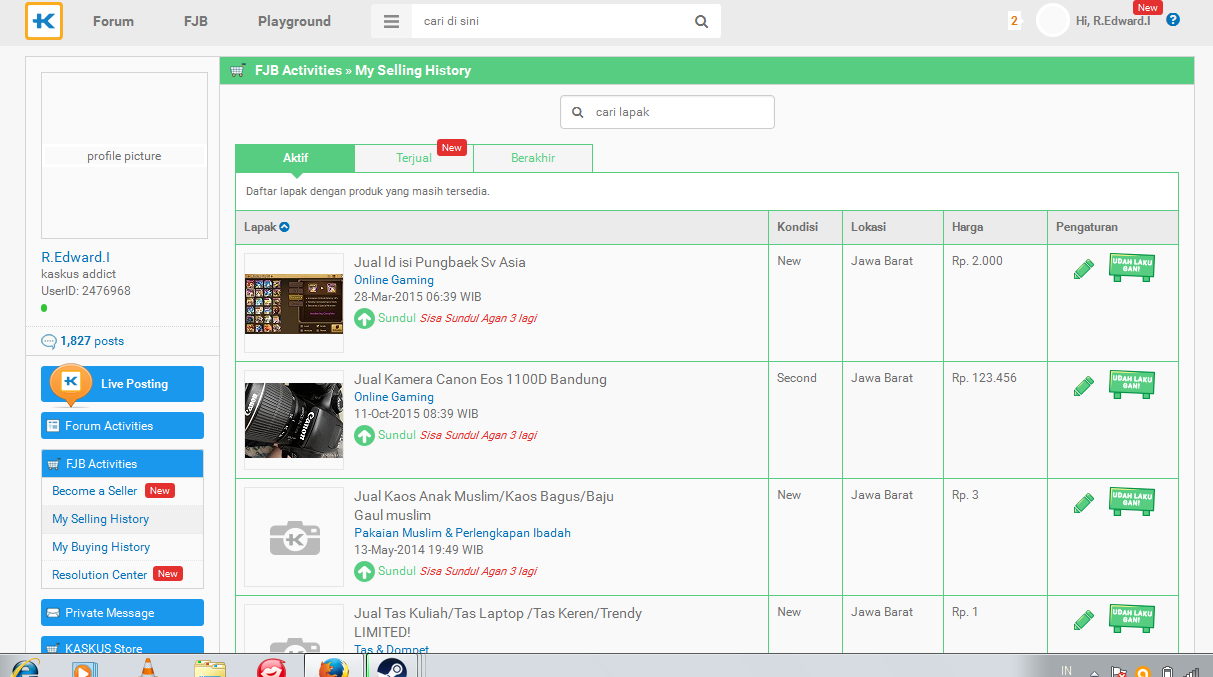Open Pakaian Muslim & Perlengkapan Ibadah category
This screenshot has height=677, width=1213.
coord(462,533)
